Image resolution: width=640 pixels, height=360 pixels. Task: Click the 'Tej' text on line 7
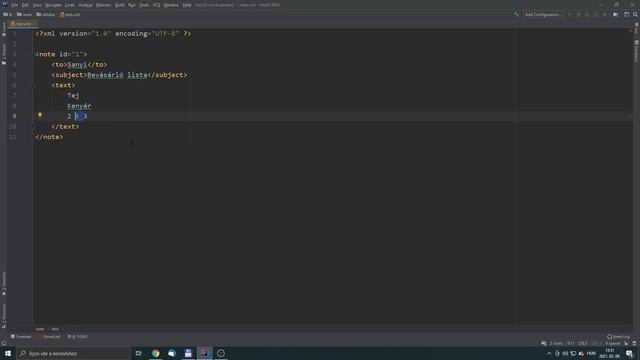(73, 96)
